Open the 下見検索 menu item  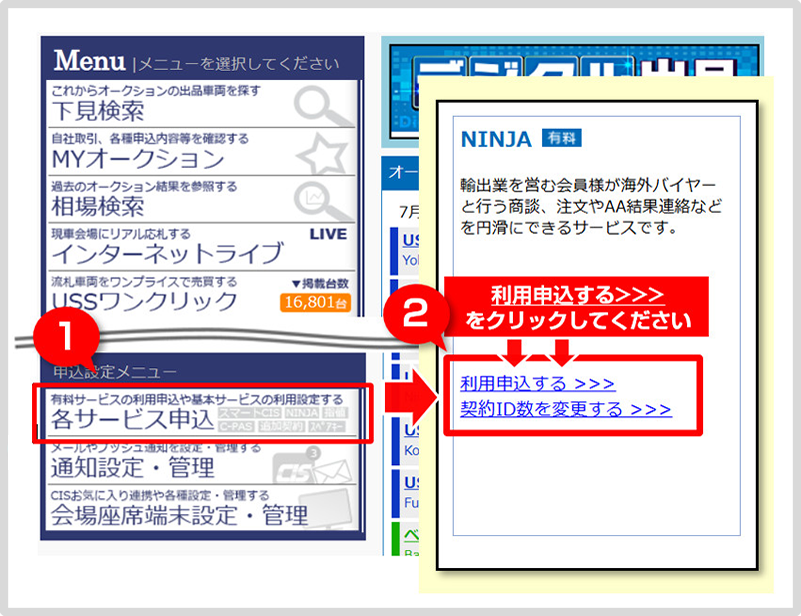[202, 104]
